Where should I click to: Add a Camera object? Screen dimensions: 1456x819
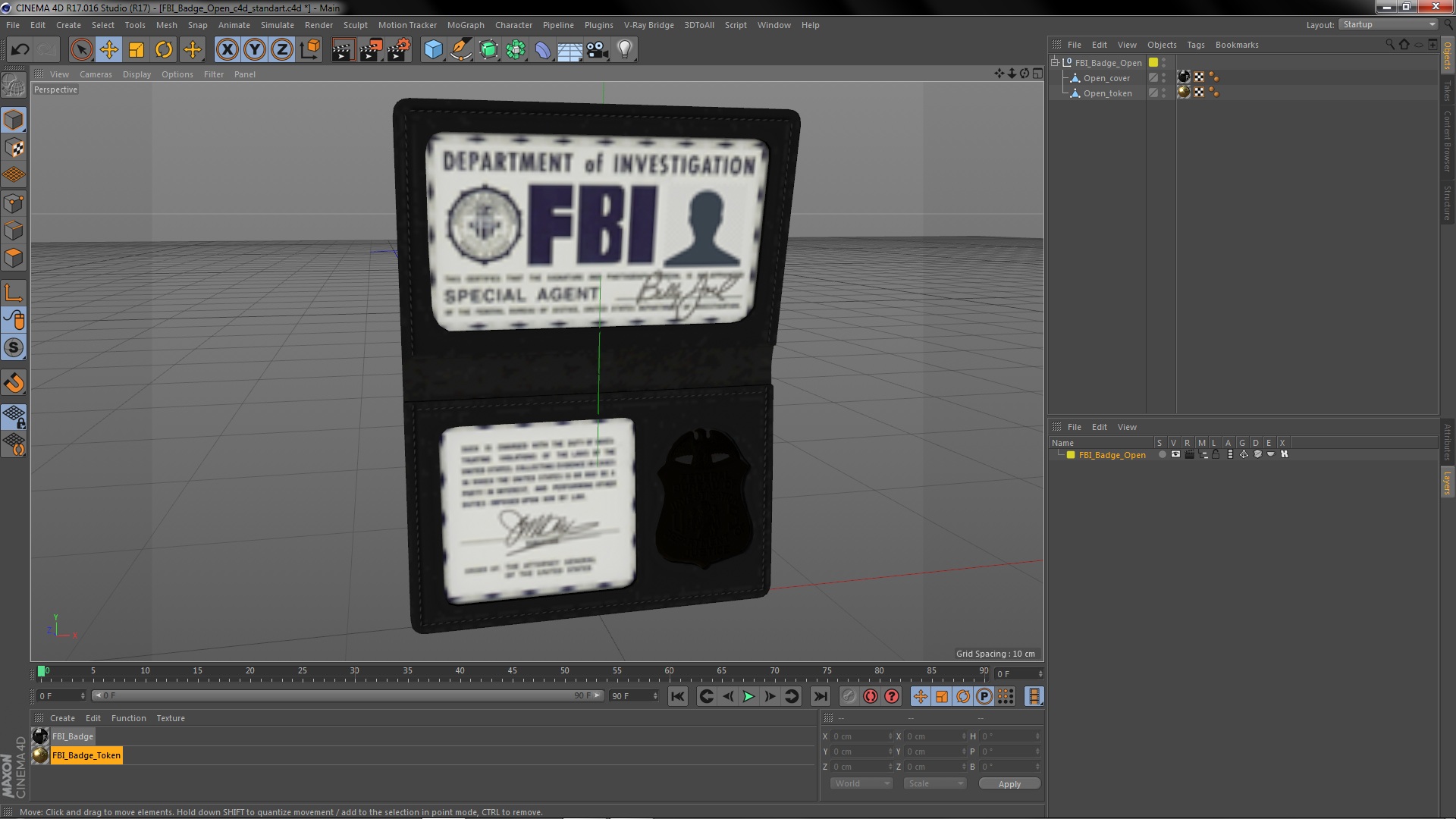pos(598,50)
